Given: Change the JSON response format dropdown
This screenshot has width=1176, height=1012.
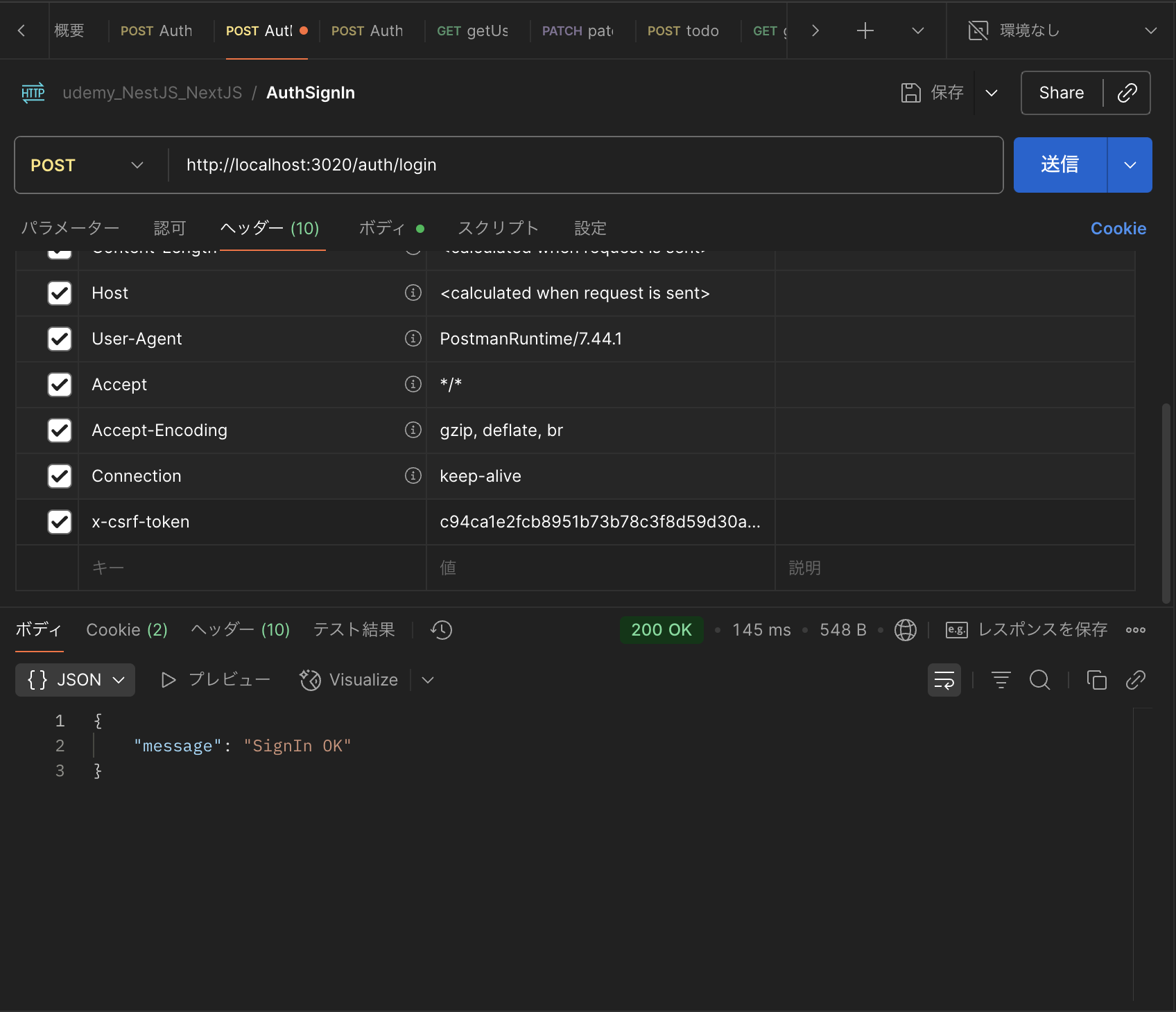Looking at the screenshot, I should pos(76,680).
